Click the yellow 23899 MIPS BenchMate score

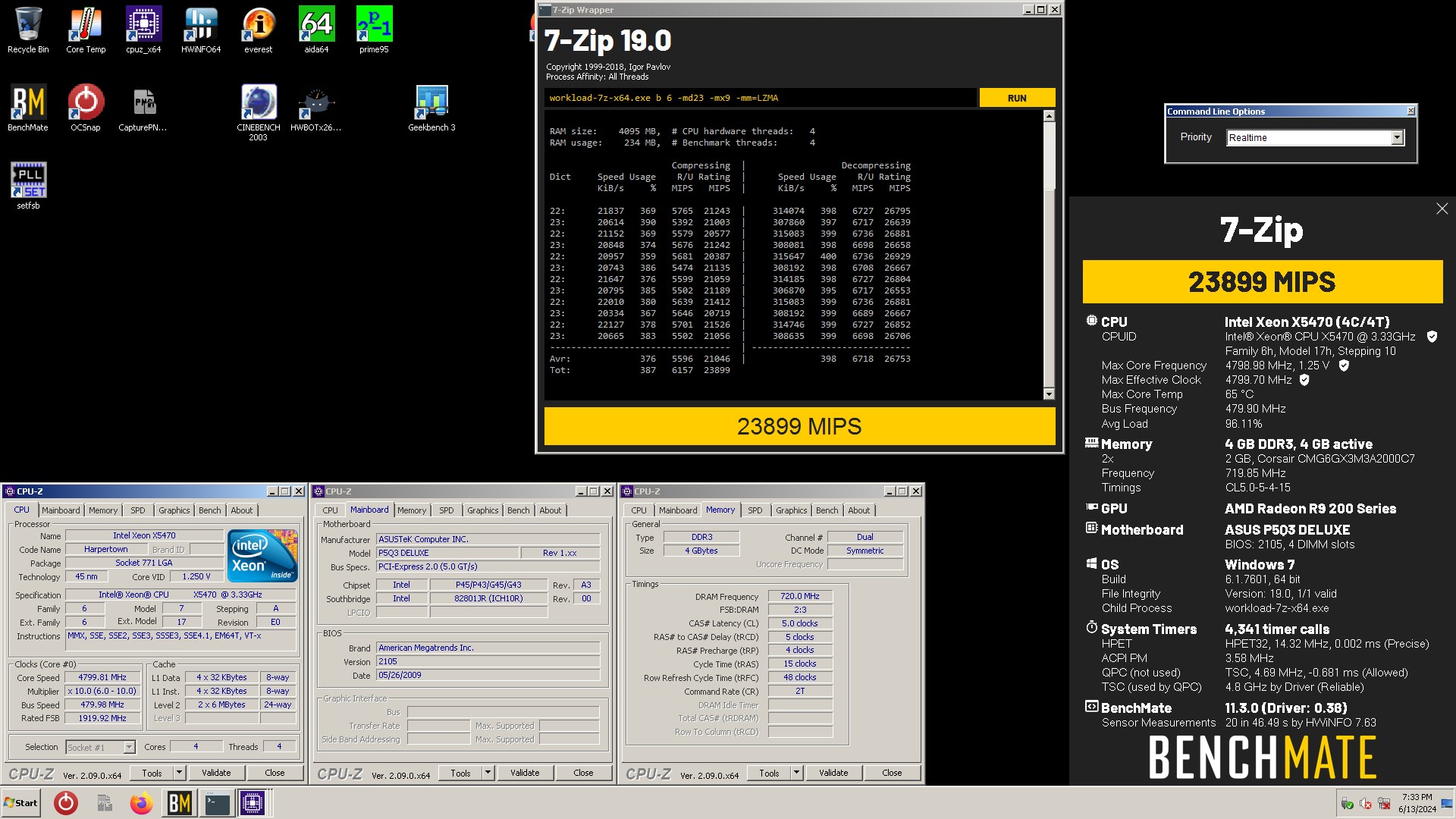pos(1262,282)
